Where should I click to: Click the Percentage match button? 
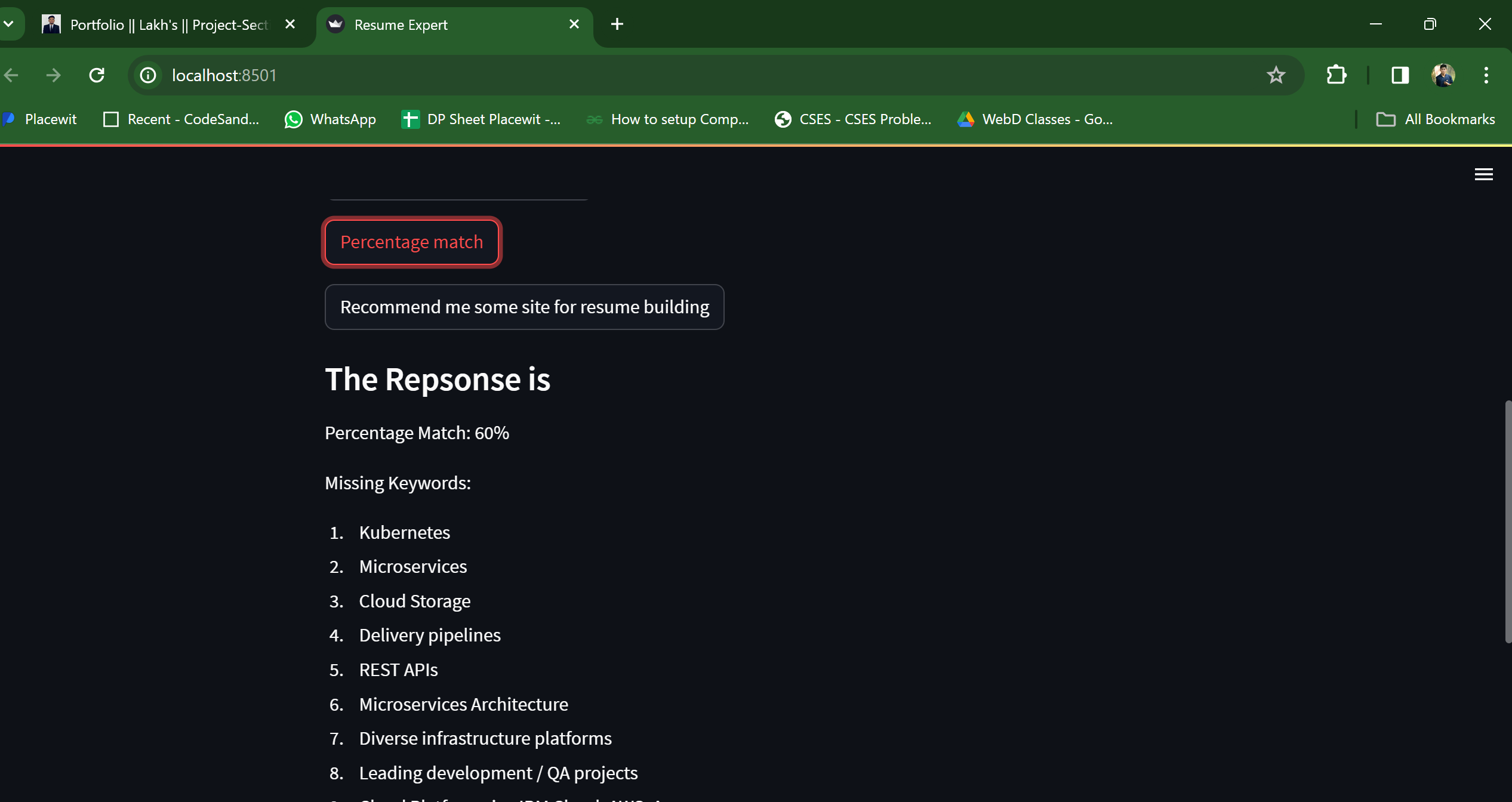pyautogui.click(x=412, y=242)
